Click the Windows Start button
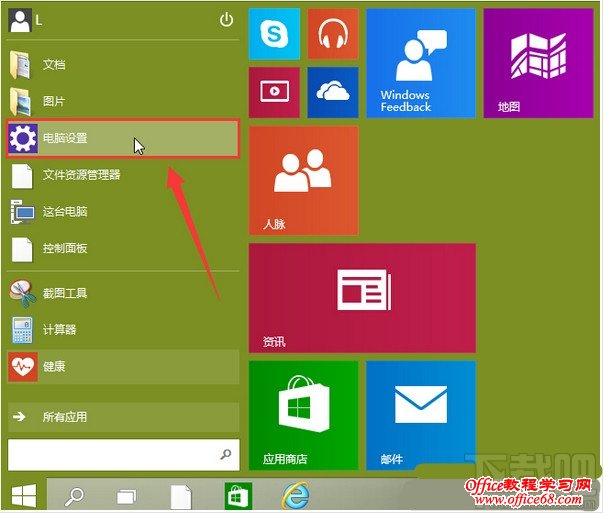The height and width of the screenshot is (514, 604). click(24, 496)
